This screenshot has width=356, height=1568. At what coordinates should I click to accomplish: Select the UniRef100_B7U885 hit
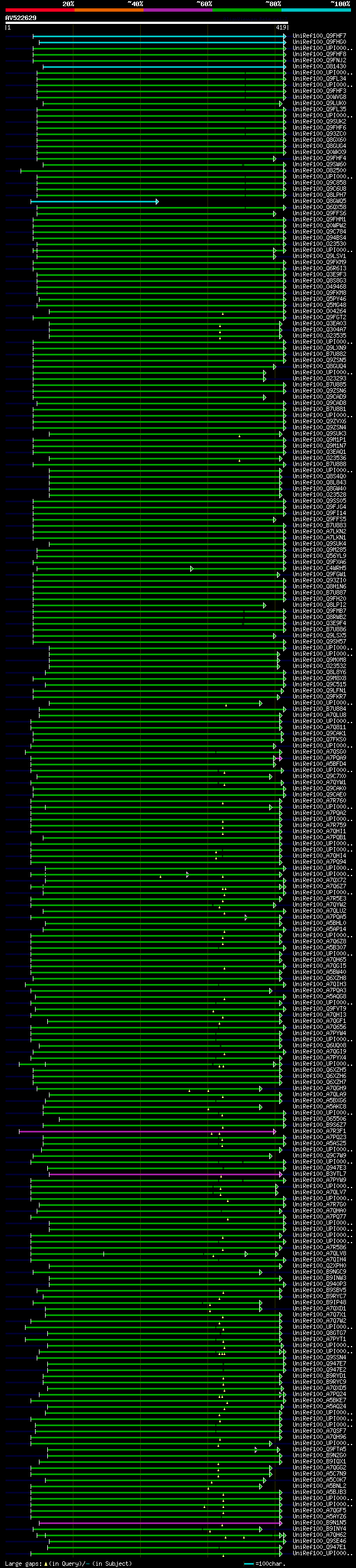pyautogui.click(x=319, y=385)
